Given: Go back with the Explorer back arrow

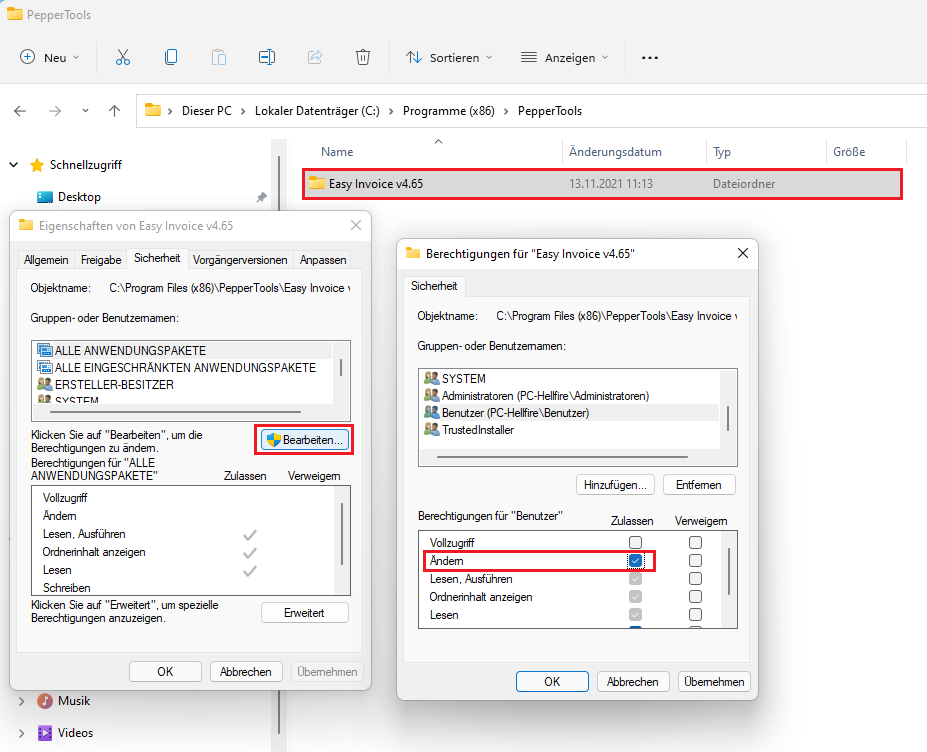Looking at the screenshot, I should point(20,111).
